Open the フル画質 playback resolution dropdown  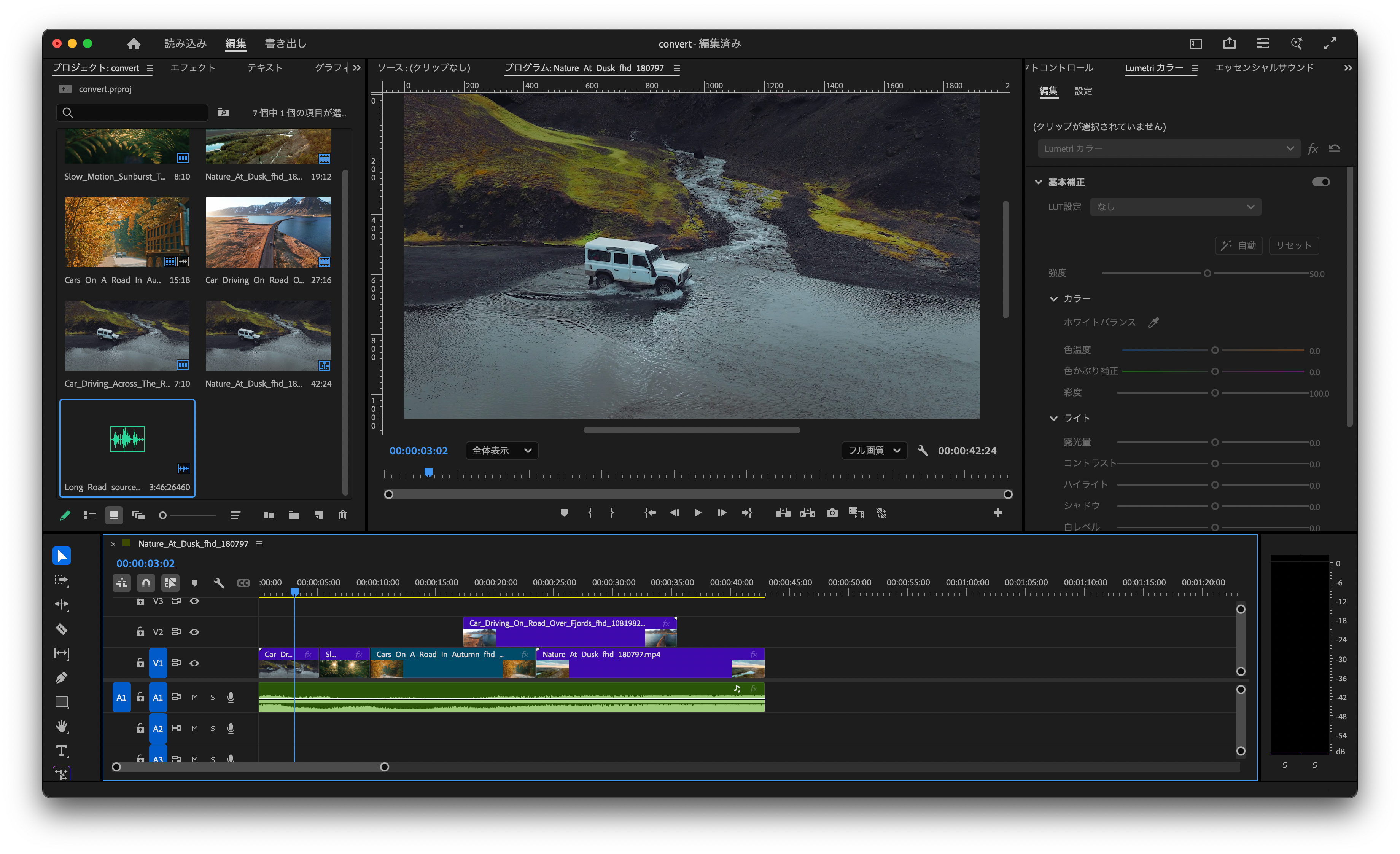coord(874,451)
